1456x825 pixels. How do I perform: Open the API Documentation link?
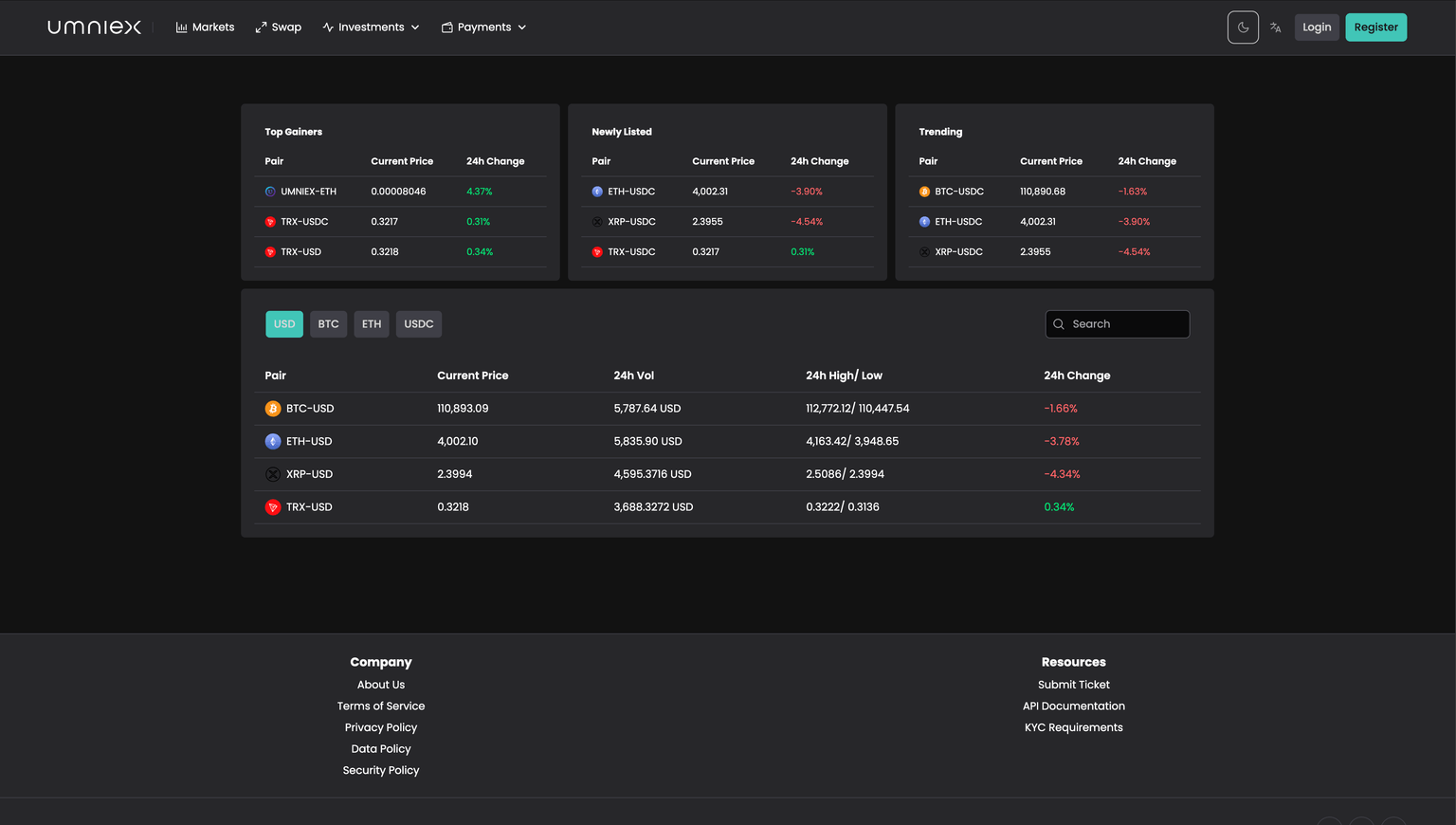pos(1073,706)
